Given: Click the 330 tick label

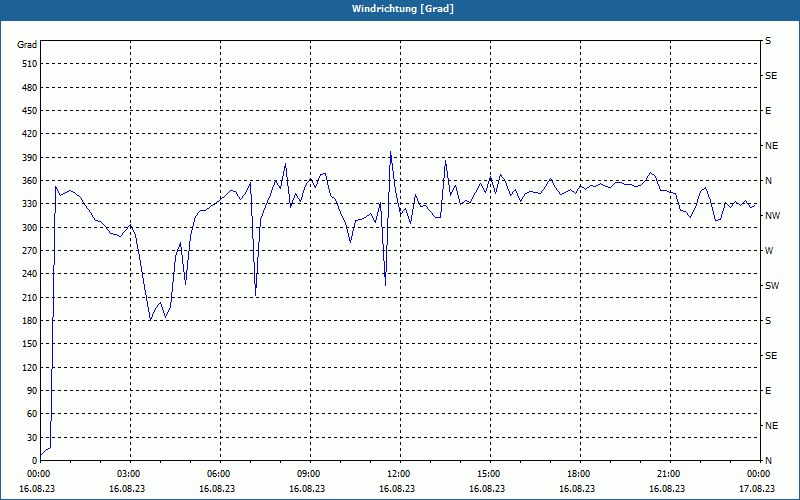Looking at the screenshot, I should pos(30,204).
